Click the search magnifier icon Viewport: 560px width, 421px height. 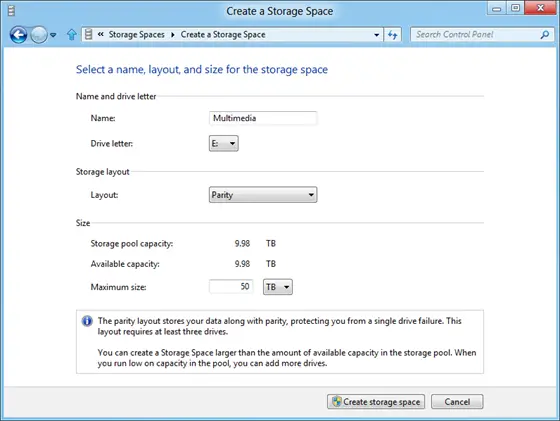point(545,35)
